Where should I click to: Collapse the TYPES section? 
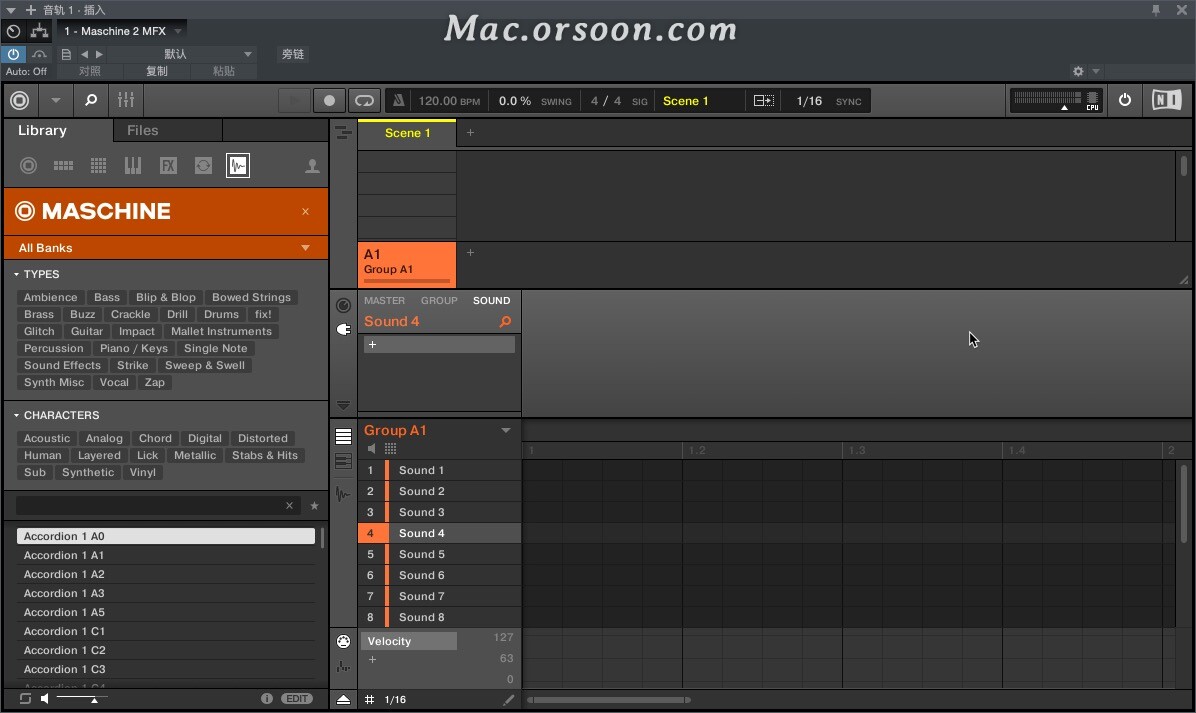[16, 274]
